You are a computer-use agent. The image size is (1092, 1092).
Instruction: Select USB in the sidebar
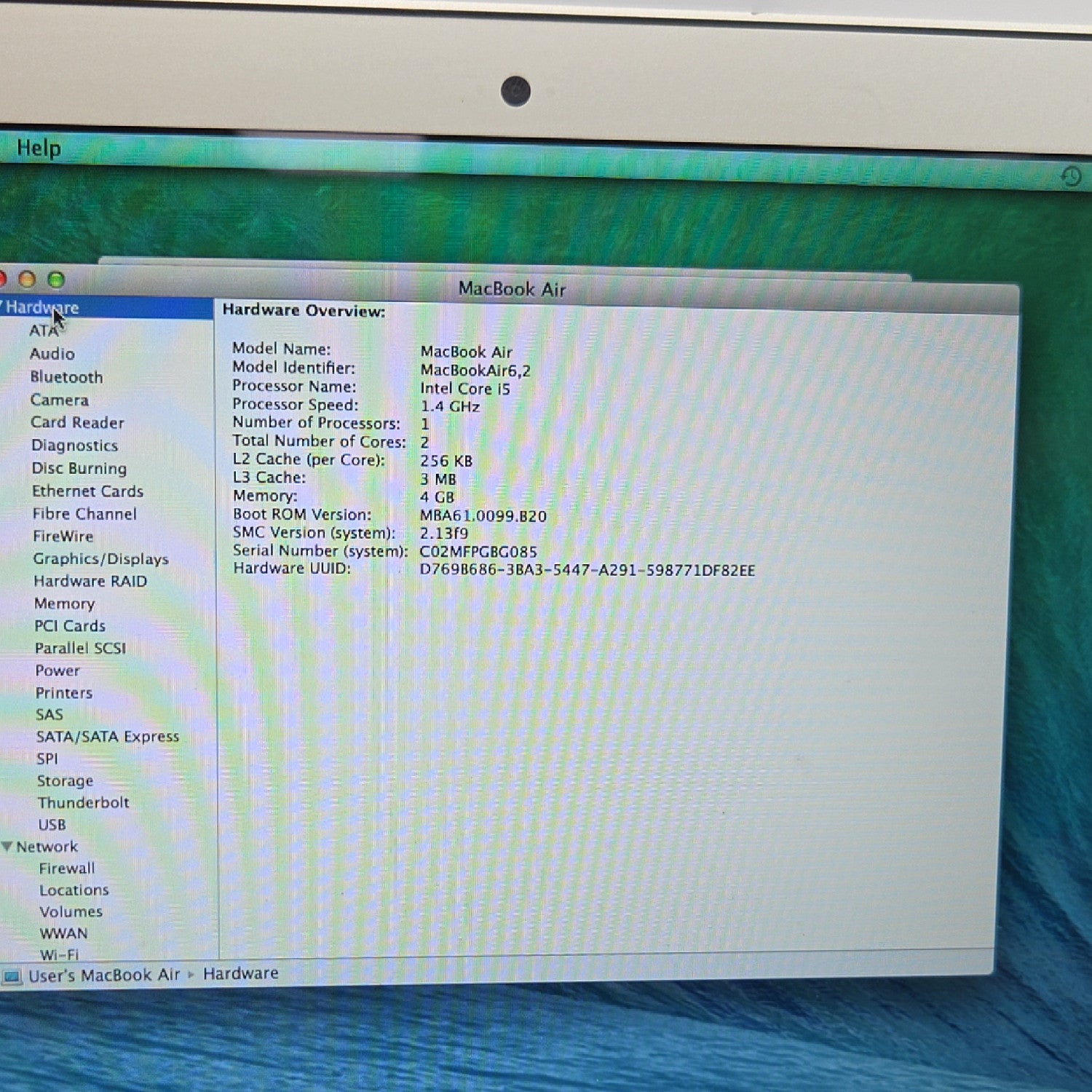tap(52, 825)
